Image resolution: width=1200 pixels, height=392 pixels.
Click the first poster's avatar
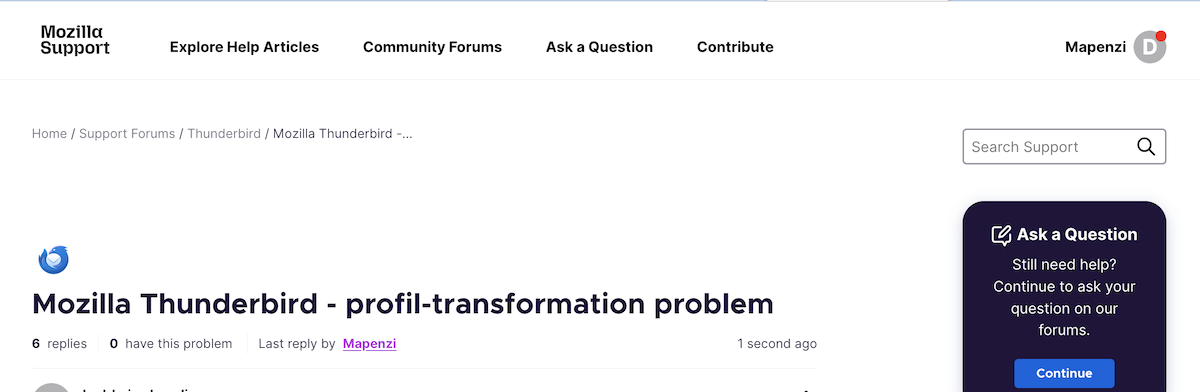coord(52,388)
